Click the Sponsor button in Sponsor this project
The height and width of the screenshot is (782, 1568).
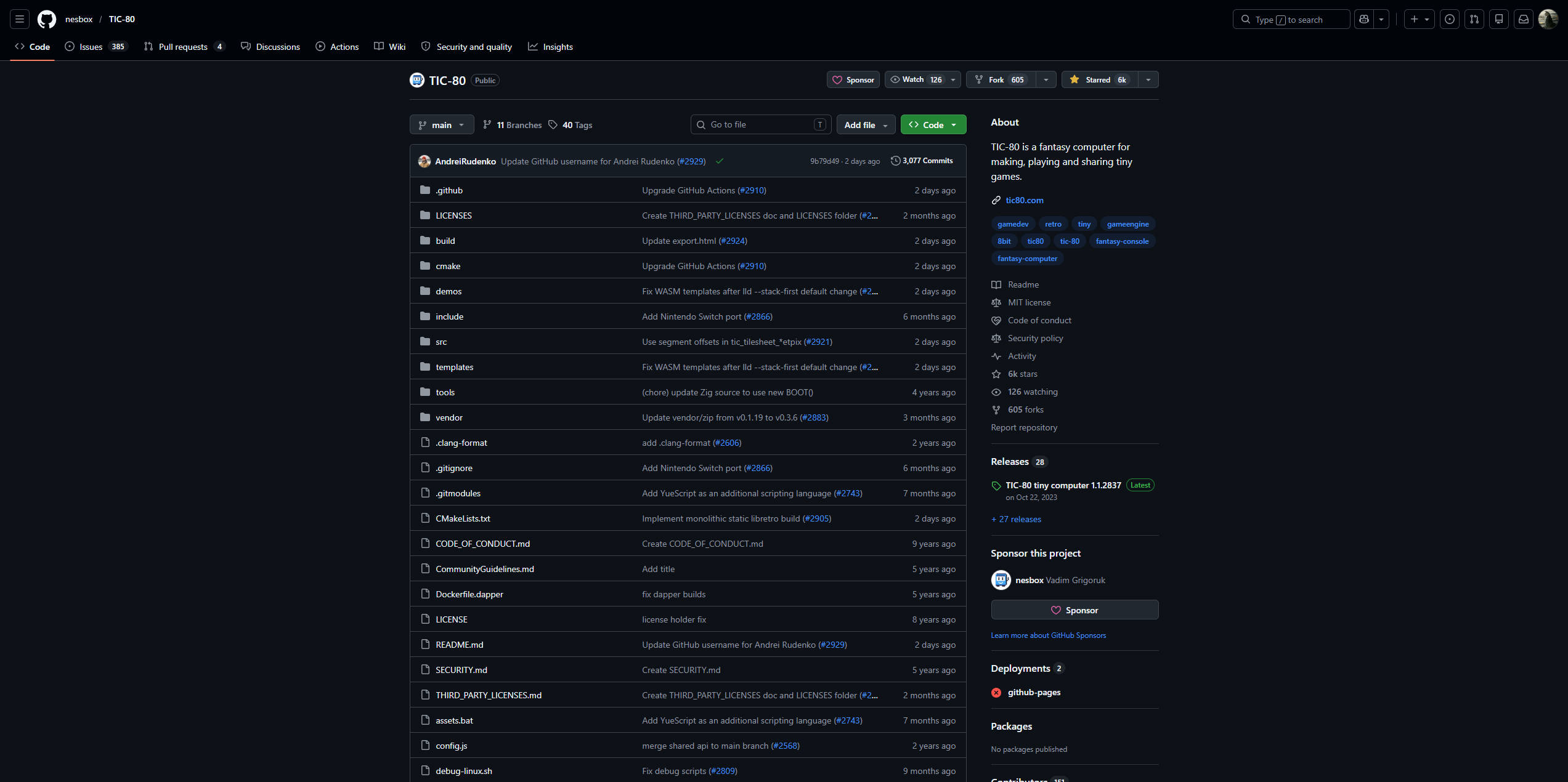point(1074,610)
